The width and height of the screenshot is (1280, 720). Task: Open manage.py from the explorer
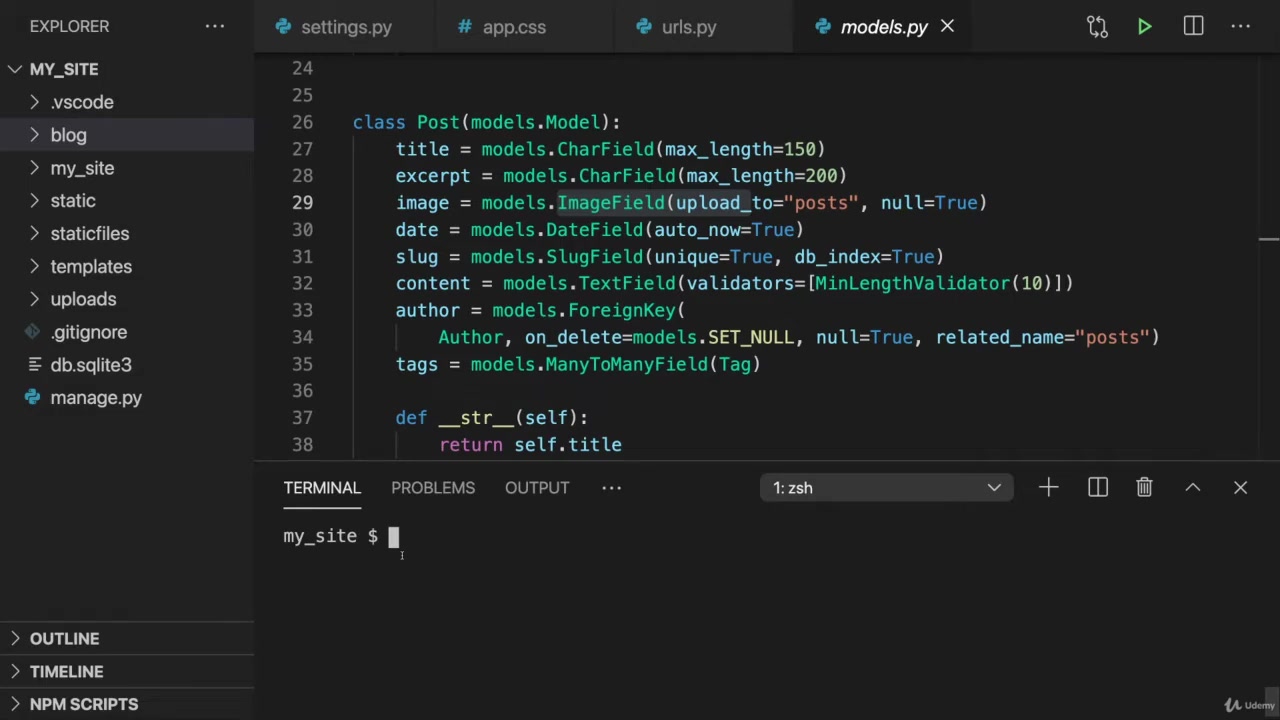coord(96,398)
